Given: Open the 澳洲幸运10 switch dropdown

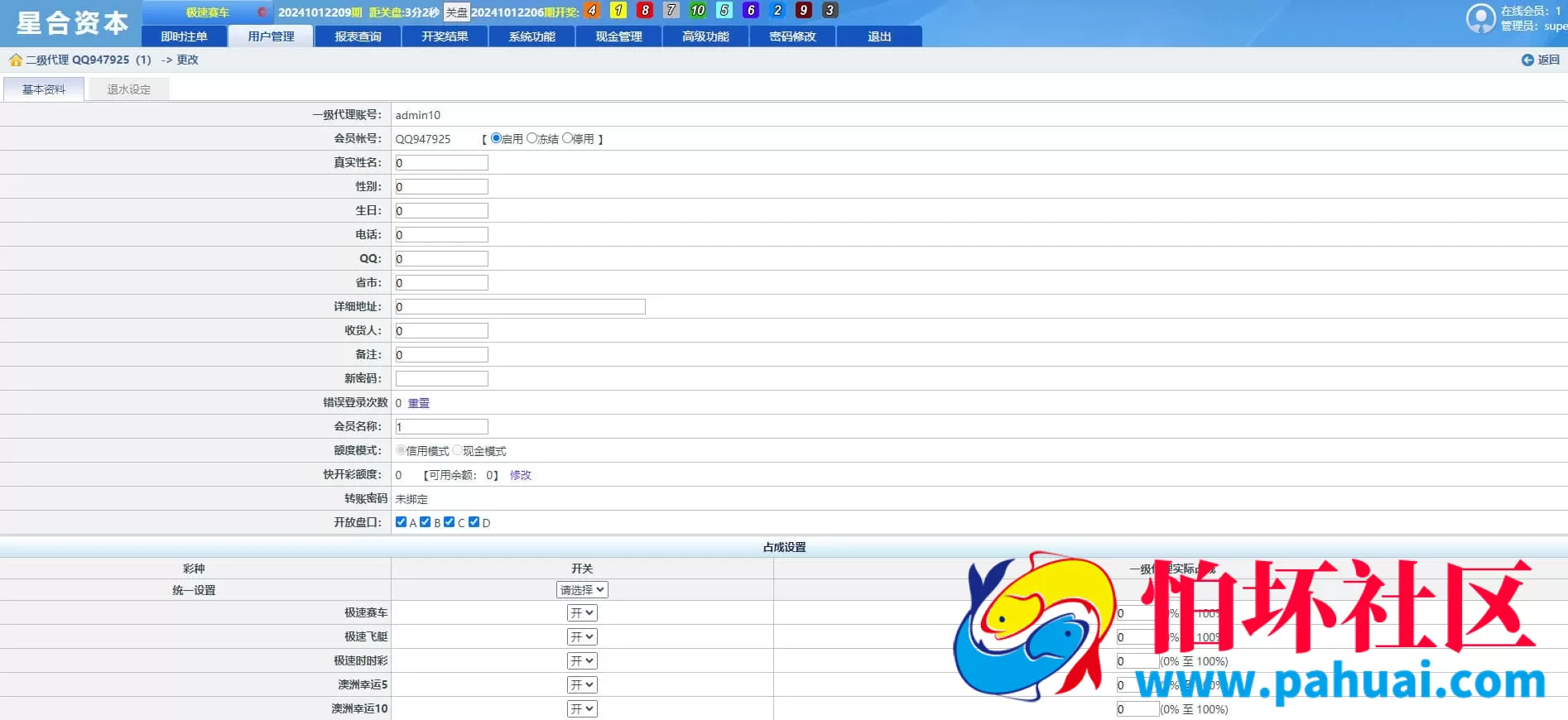Looking at the screenshot, I should coord(582,709).
